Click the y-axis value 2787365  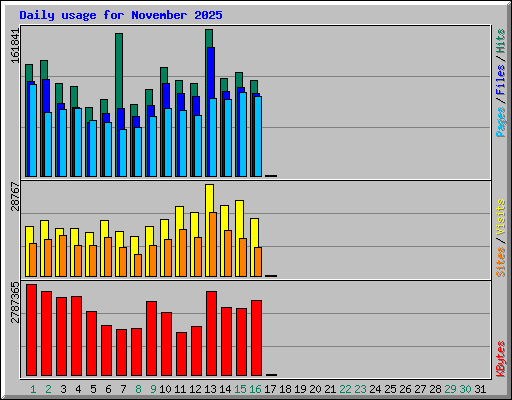(x=15, y=303)
